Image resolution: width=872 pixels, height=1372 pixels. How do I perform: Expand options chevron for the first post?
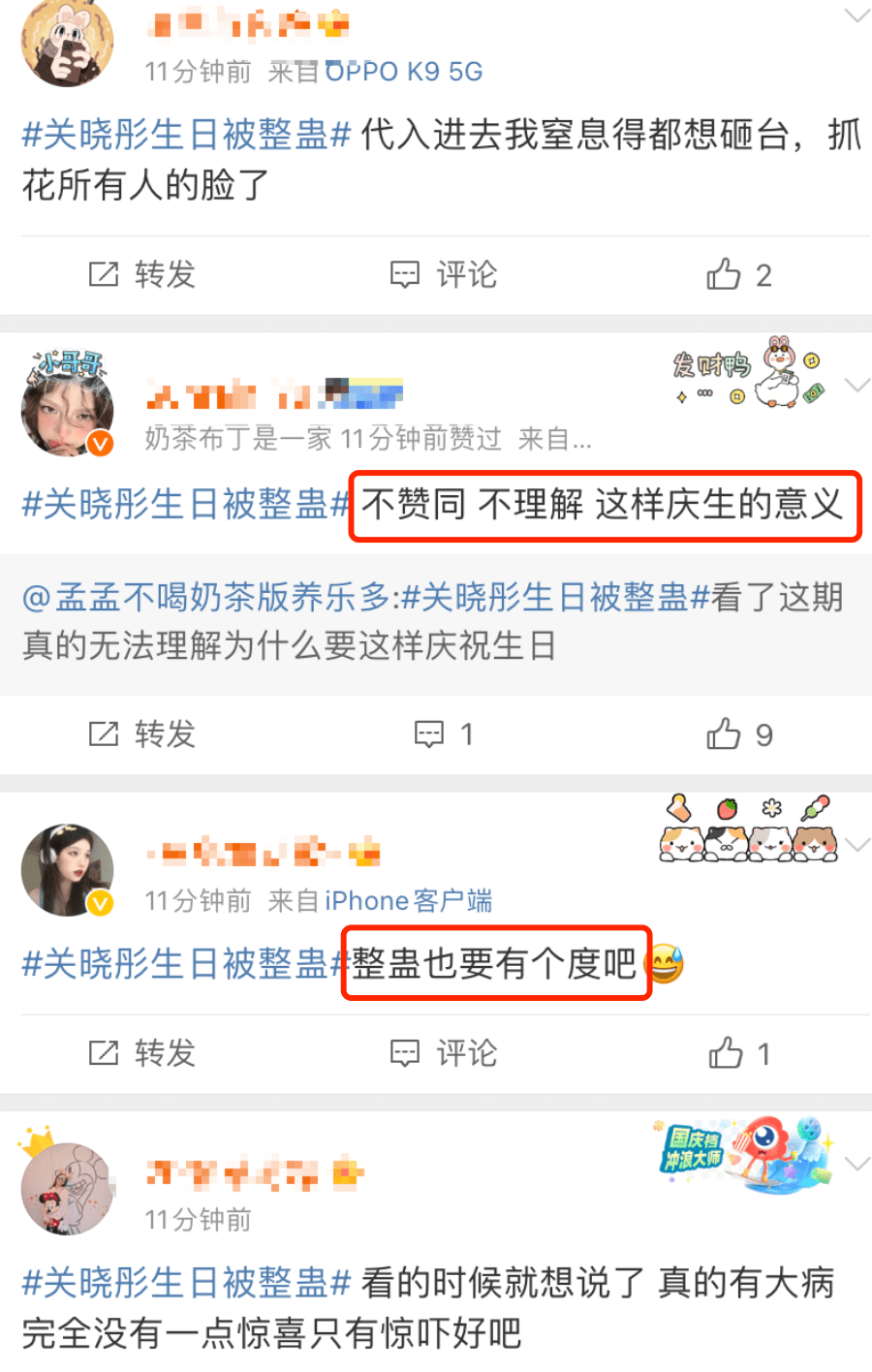tap(856, 15)
